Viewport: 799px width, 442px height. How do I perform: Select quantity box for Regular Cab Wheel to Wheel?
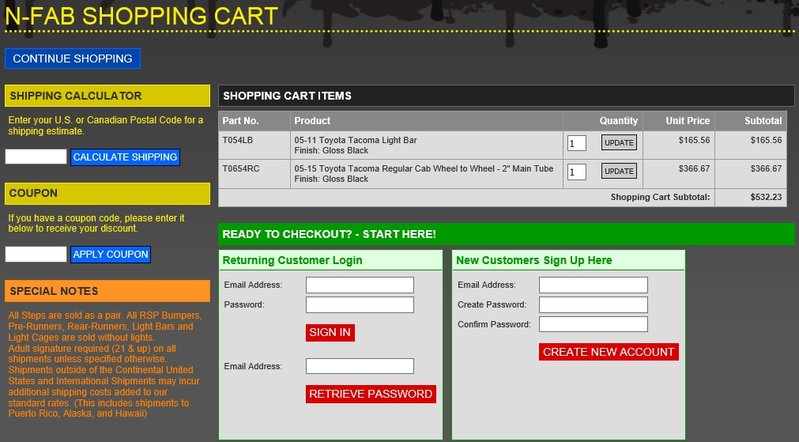click(x=576, y=172)
